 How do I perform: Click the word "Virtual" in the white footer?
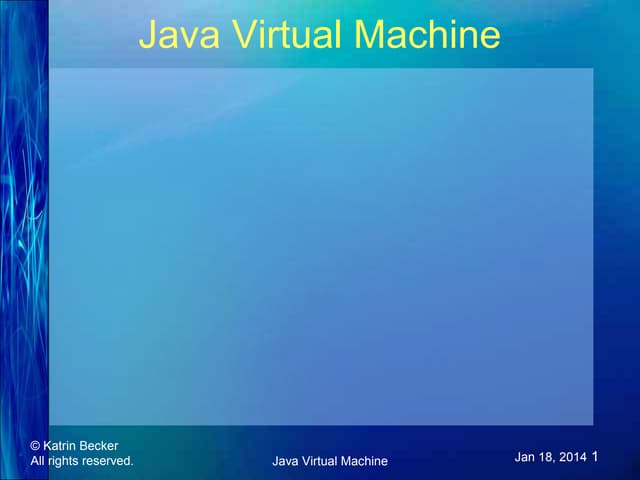coord(320,461)
